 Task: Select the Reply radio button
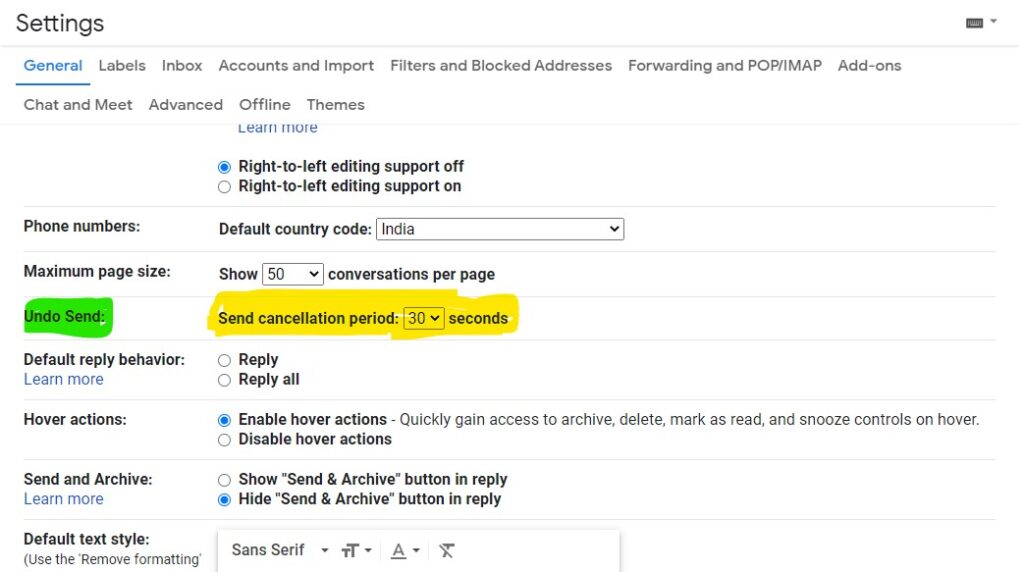(224, 360)
